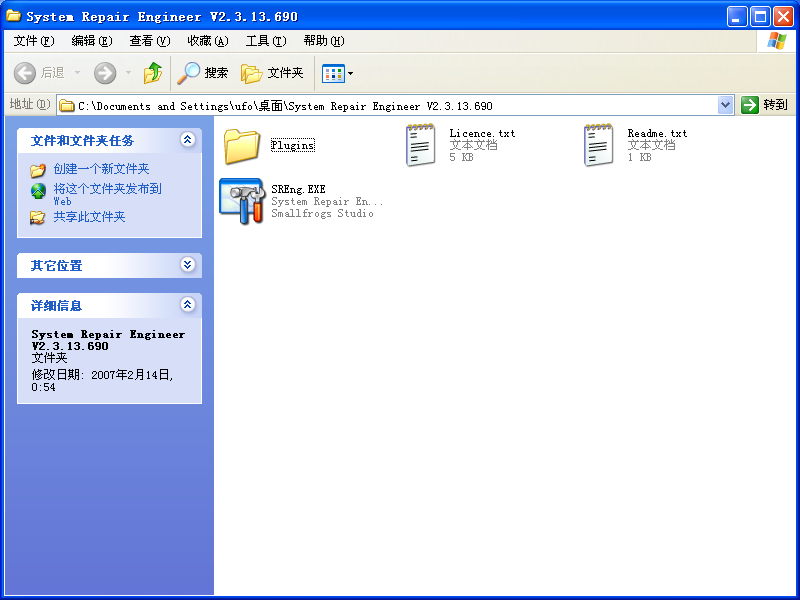The height and width of the screenshot is (600, 800).
Task: Open the Search (搜索) toolbar button
Action: point(203,73)
